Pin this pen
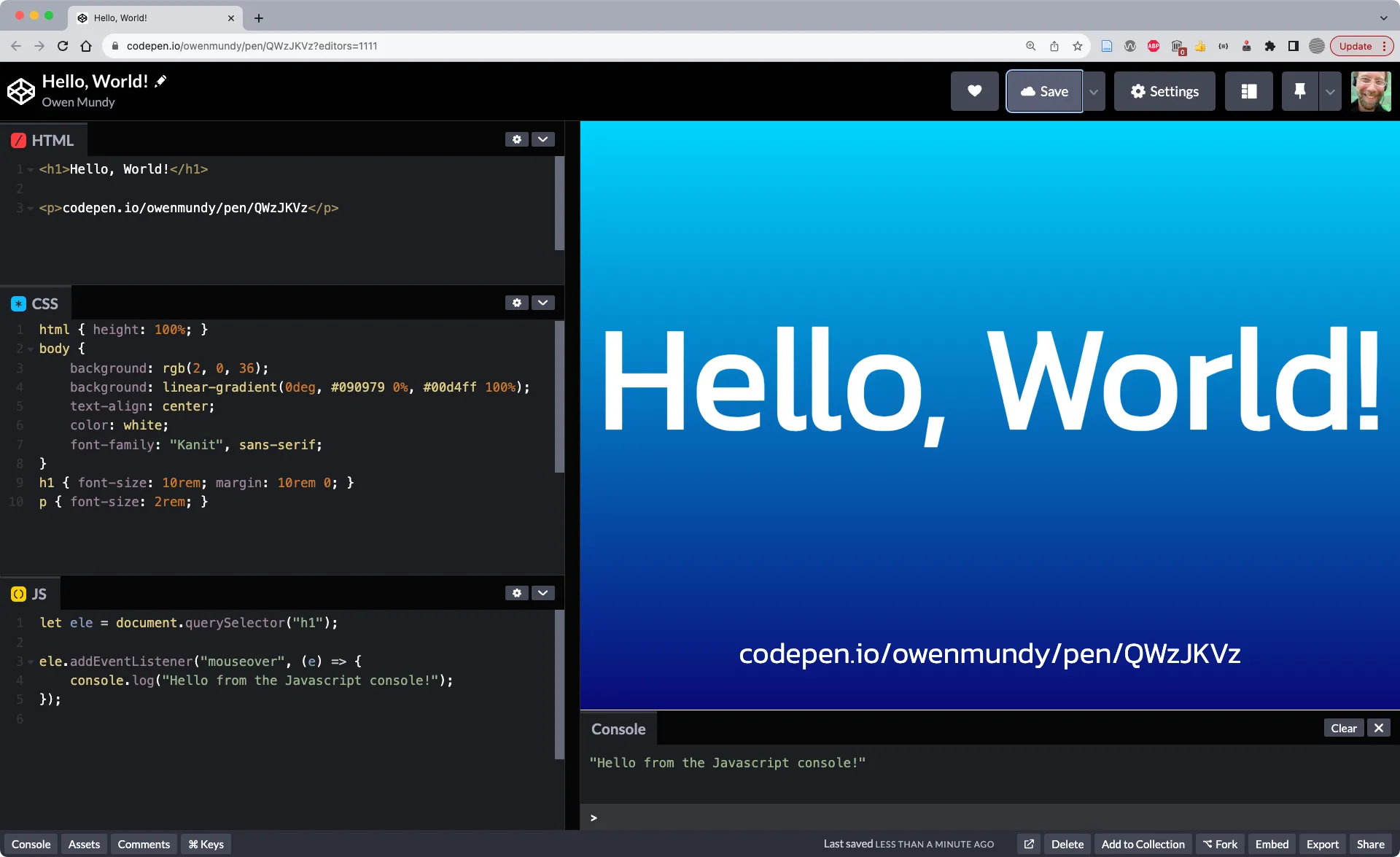Viewport: 1400px width, 857px height. 1299,91
